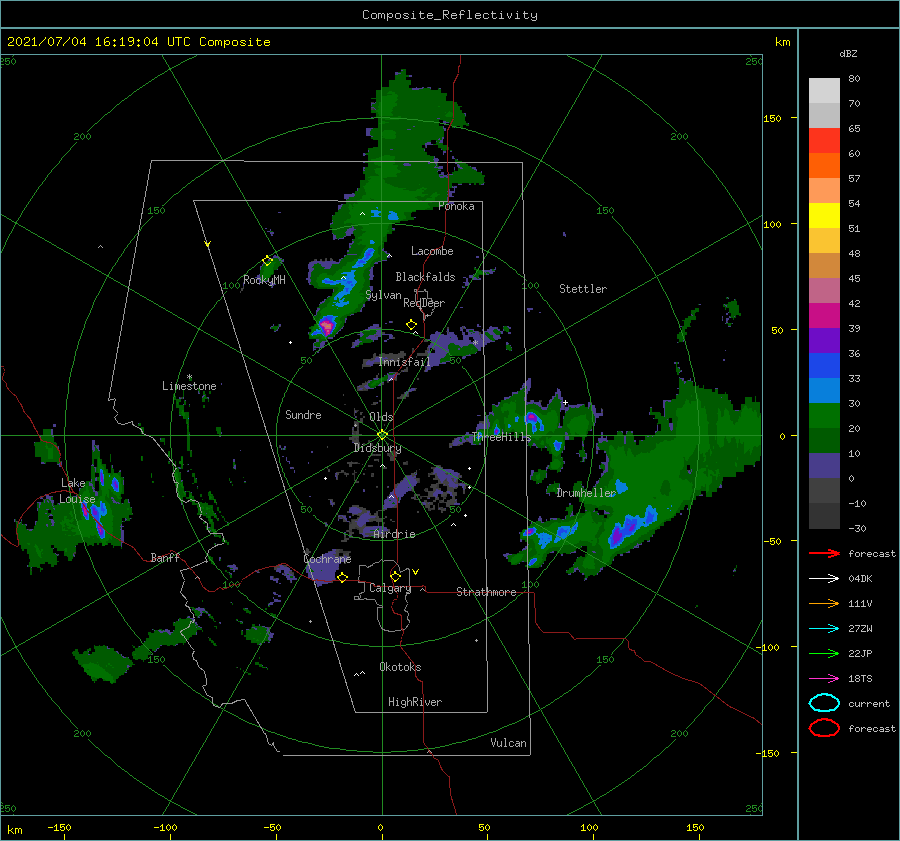Click the yellow diamond marker below RedDeer
Screen dimensions: 900x841
coord(412,325)
